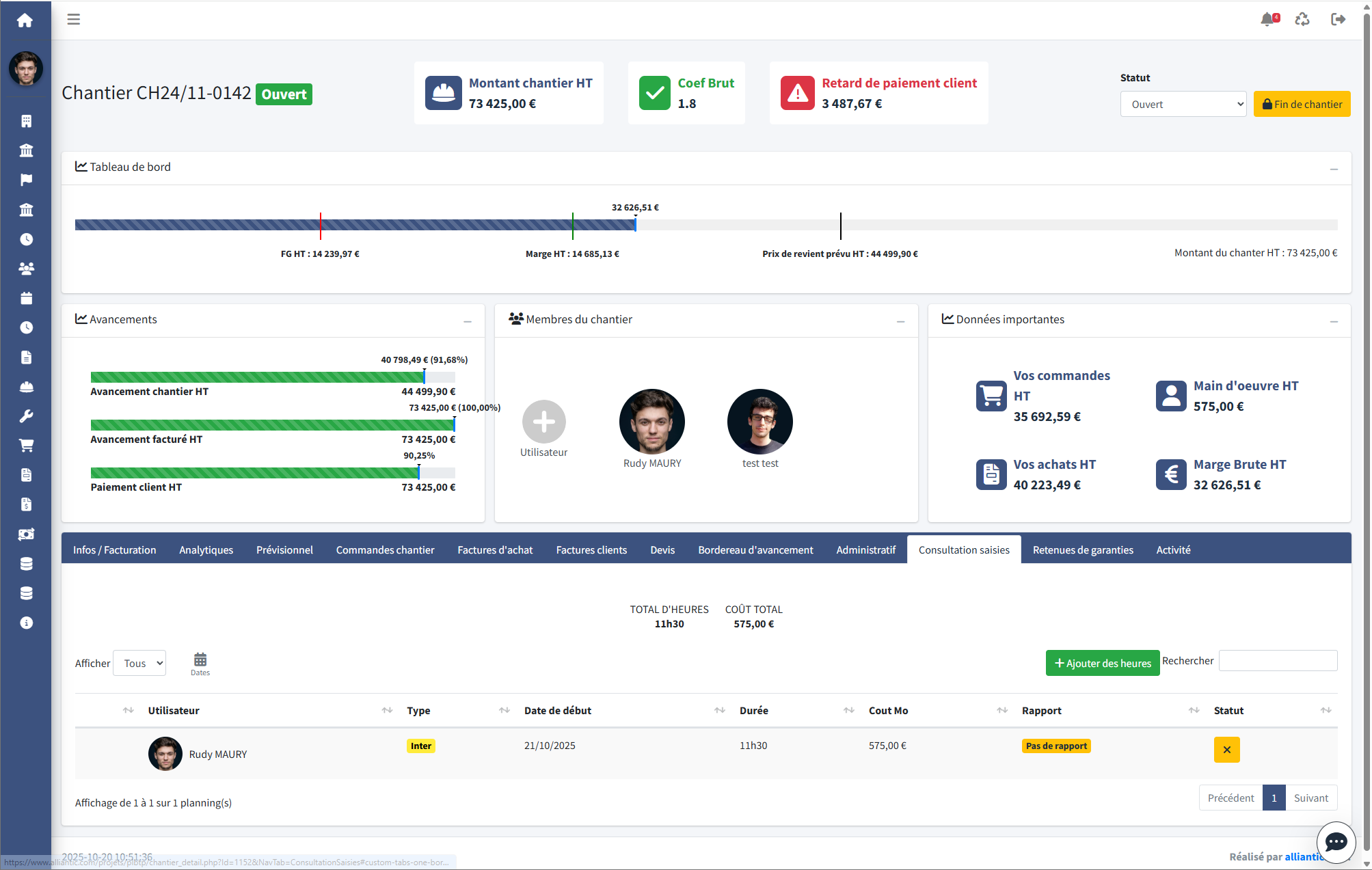Open the Analytiques tab

pos(206,550)
